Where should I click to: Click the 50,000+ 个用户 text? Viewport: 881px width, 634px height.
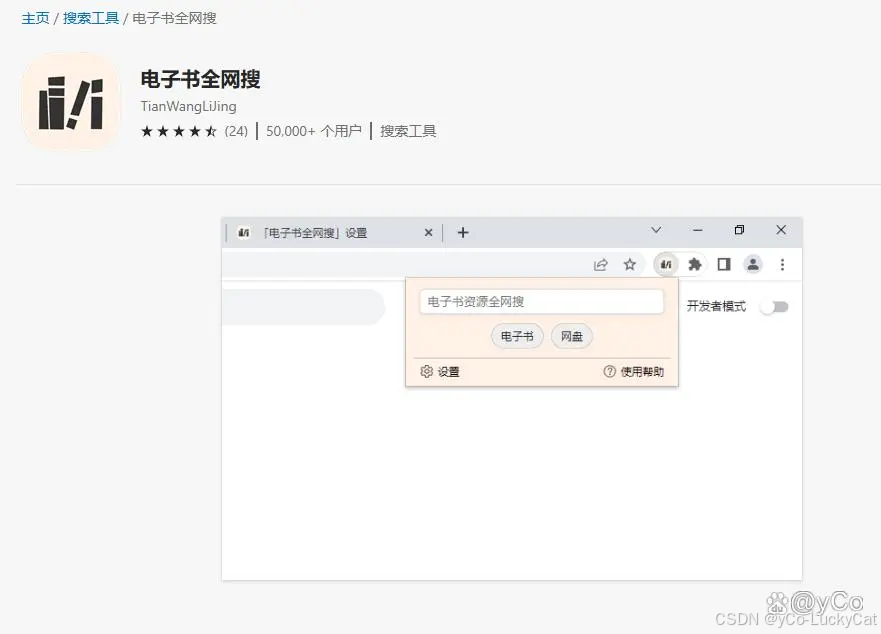(314, 132)
